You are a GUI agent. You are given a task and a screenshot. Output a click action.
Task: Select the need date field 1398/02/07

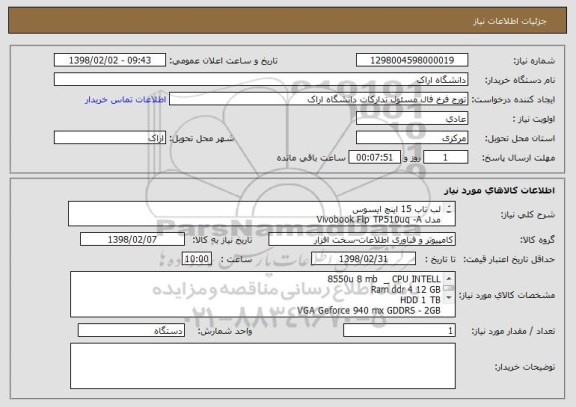tap(132, 239)
